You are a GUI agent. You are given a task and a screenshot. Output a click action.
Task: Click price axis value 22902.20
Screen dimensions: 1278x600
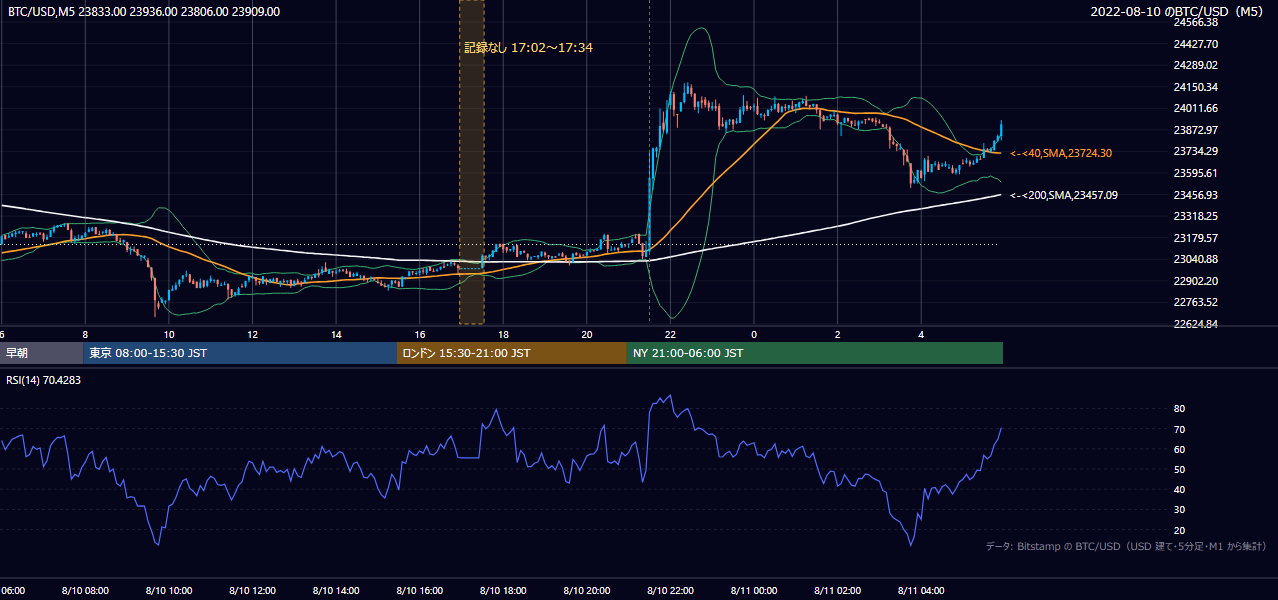click(x=1196, y=281)
